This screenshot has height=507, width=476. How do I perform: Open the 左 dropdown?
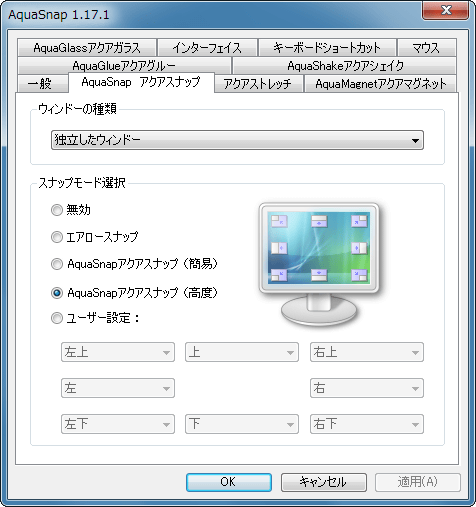(x=118, y=388)
